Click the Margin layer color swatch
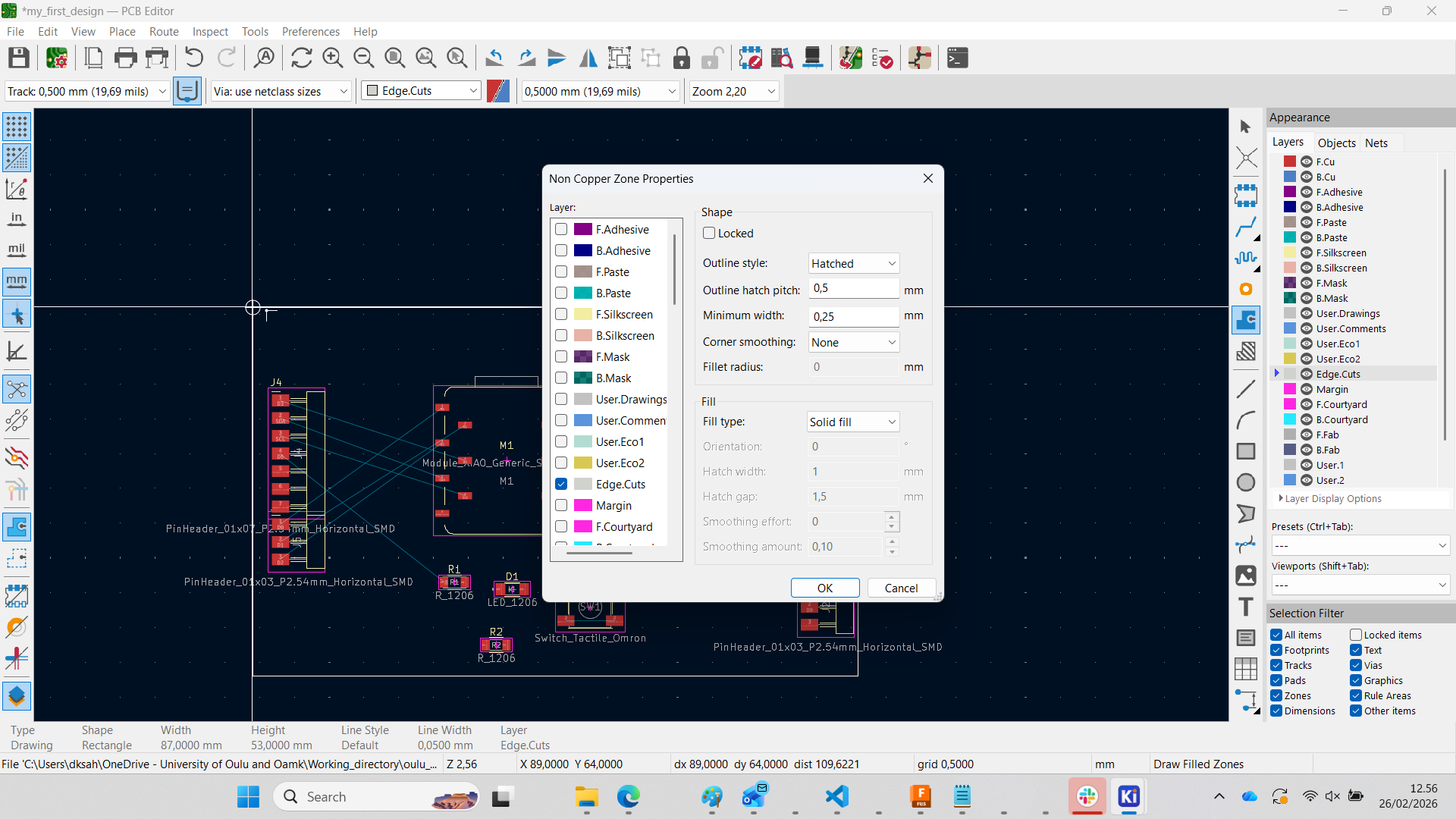The image size is (1456, 819). pos(1290,389)
